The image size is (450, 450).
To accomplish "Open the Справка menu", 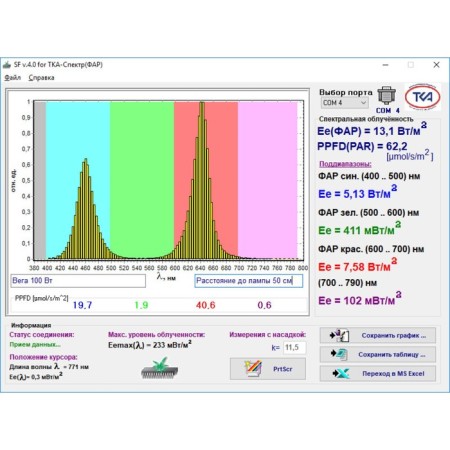I will [41, 78].
